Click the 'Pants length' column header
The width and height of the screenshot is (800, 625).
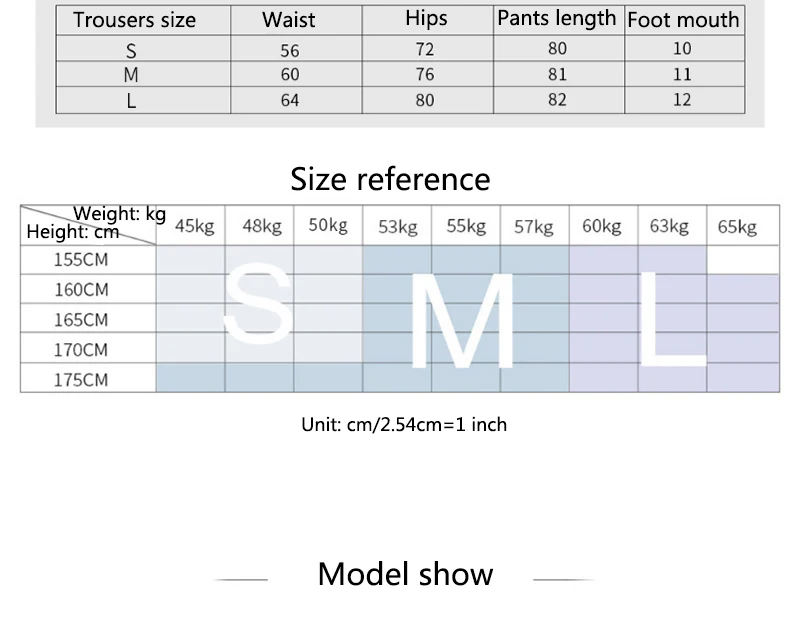pos(557,19)
